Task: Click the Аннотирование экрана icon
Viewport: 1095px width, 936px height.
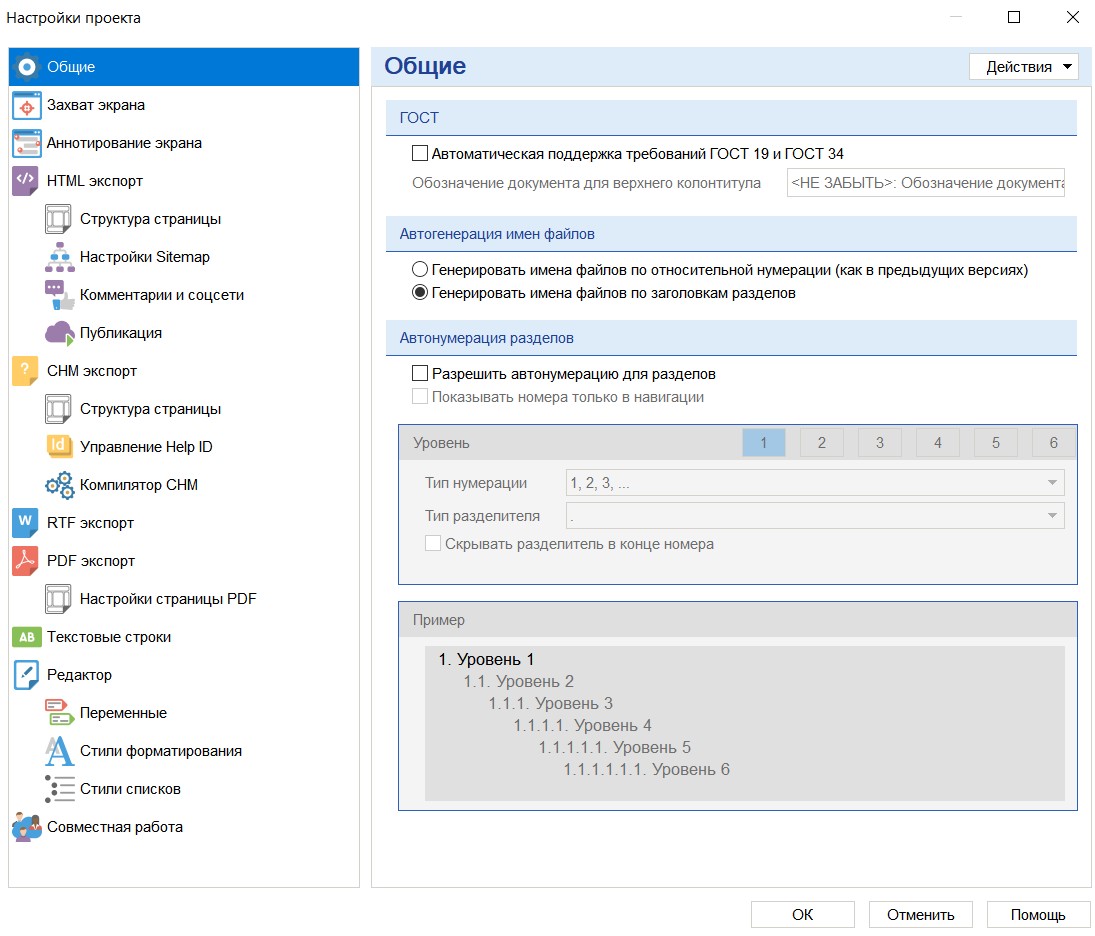Action: pyautogui.click(x=27, y=143)
